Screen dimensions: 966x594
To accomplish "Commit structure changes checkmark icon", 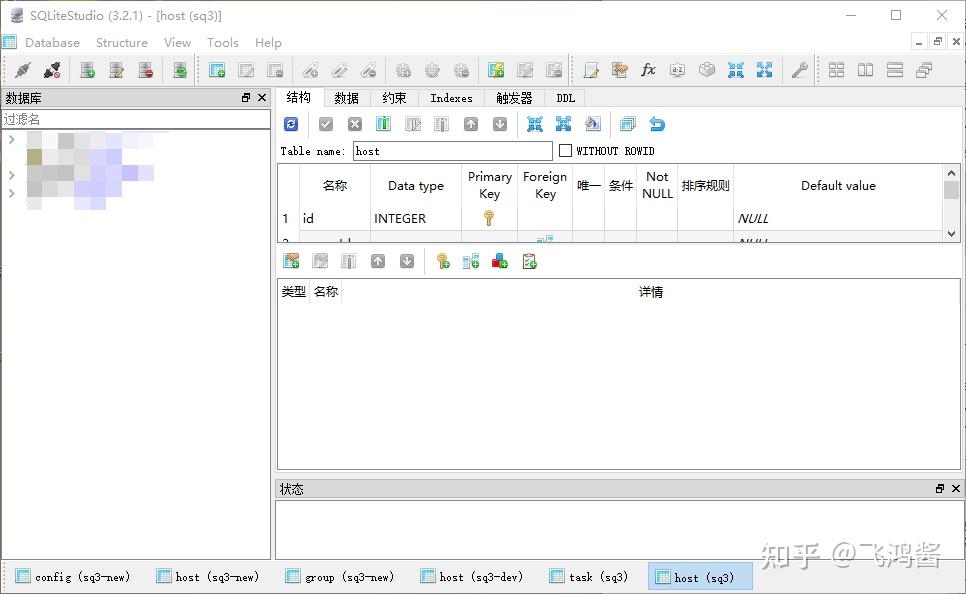I will 326,124.
